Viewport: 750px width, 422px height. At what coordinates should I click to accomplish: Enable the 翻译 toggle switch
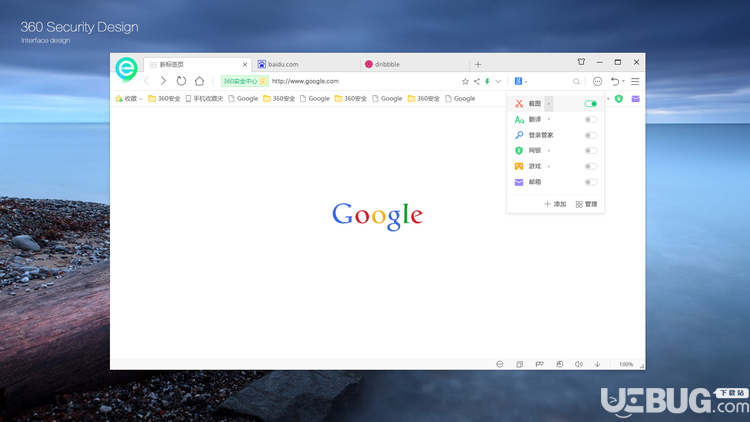click(x=591, y=119)
